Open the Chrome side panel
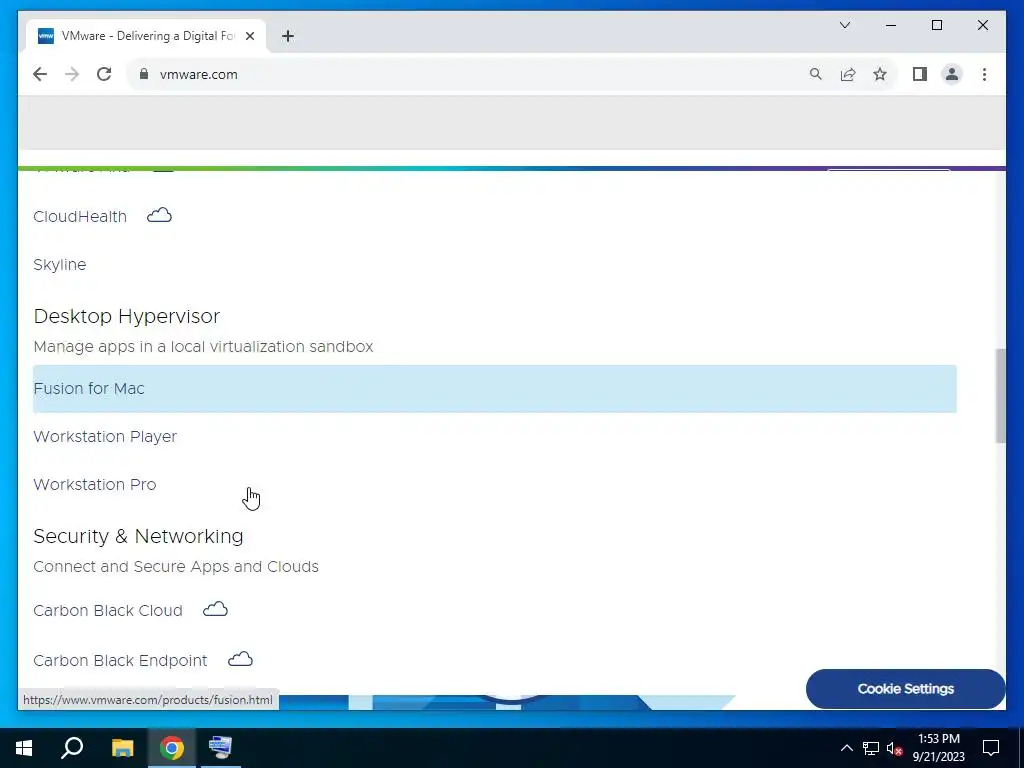 [x=920, y=74]
